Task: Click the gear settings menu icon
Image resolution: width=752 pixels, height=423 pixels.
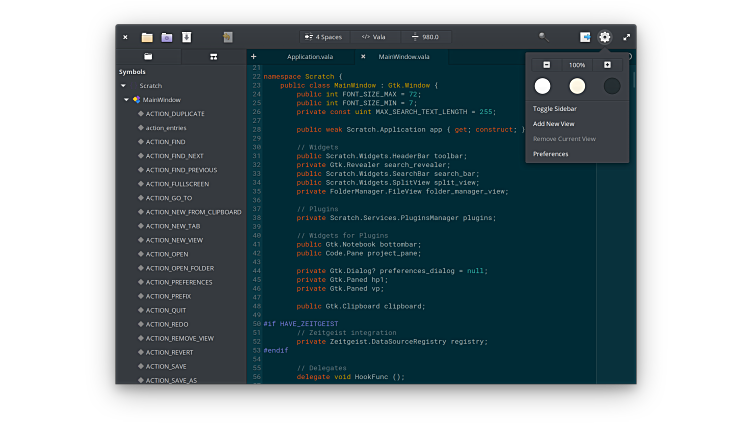Action: (605, 37)
